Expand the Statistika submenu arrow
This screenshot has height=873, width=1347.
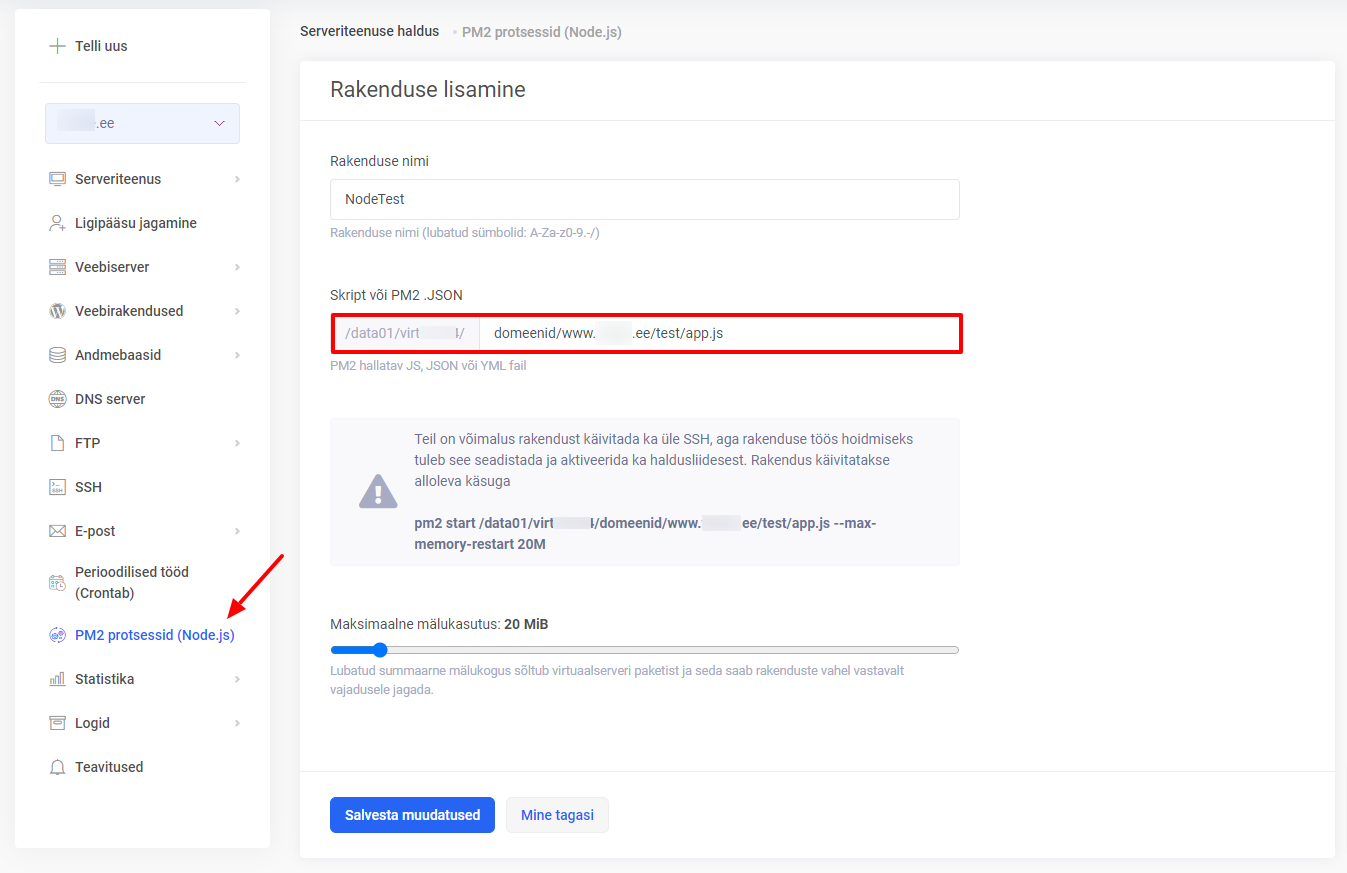tap(237, 679)
